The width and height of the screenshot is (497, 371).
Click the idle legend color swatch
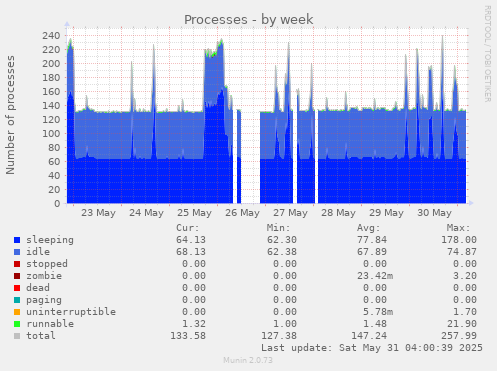(17, 252)
